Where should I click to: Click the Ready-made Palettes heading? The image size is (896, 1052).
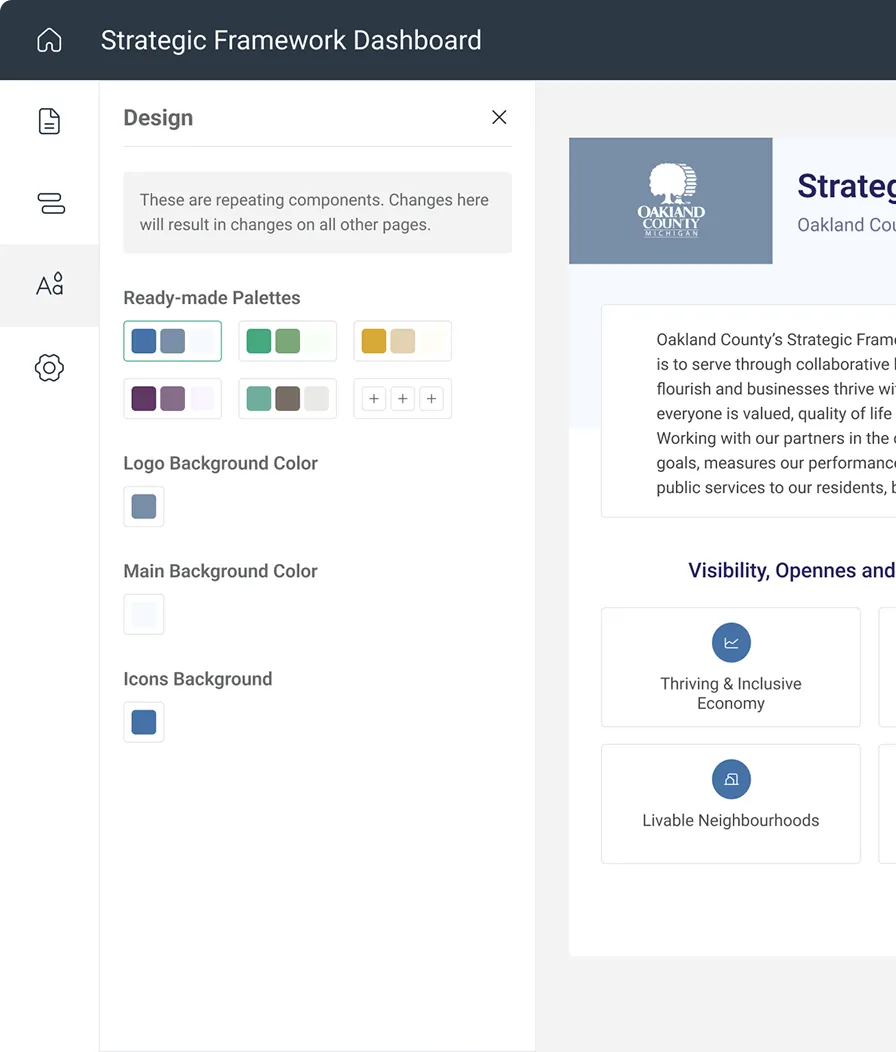[211, 298]
